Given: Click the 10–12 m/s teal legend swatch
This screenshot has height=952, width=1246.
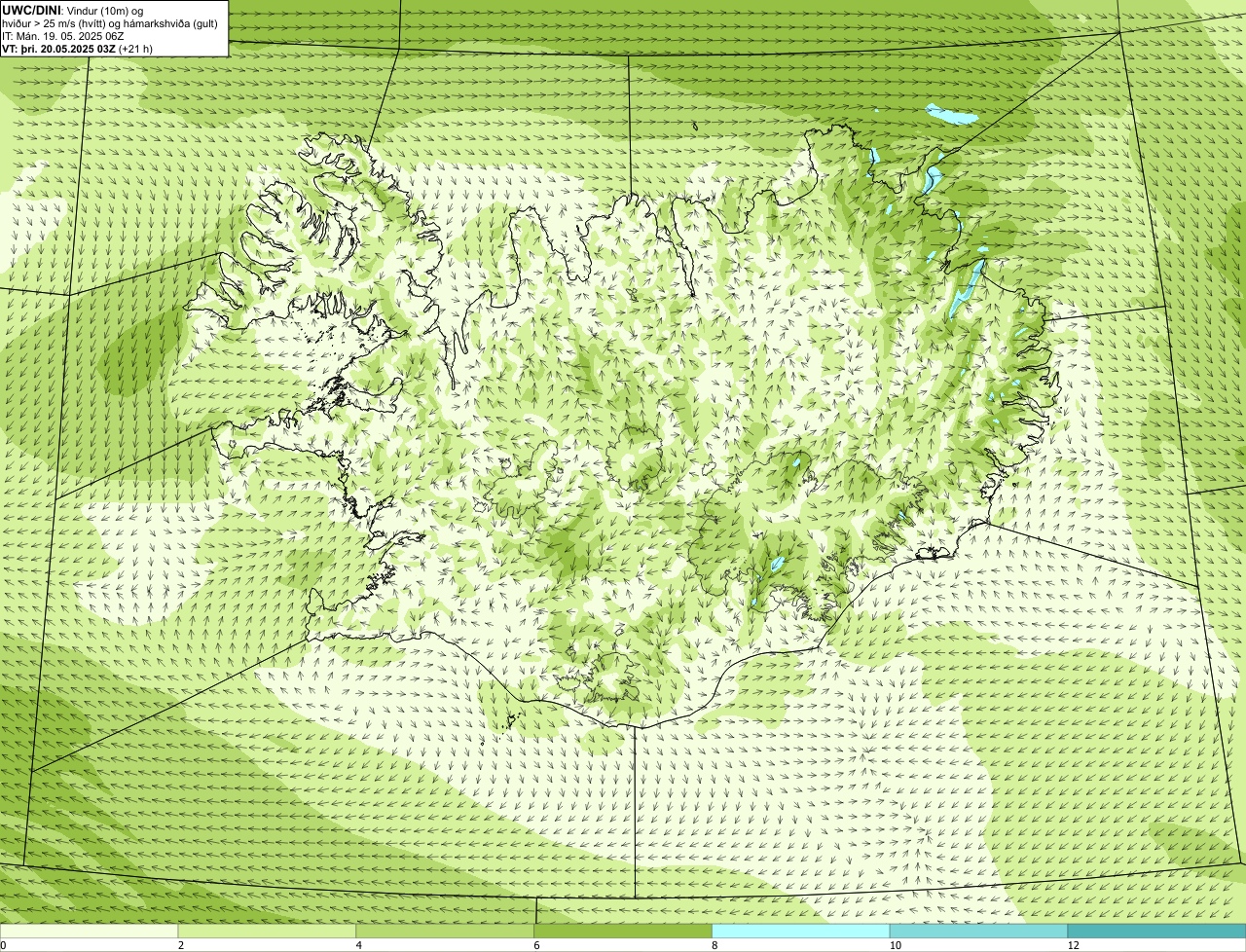Looking at the screenshot, I should 979,932.
